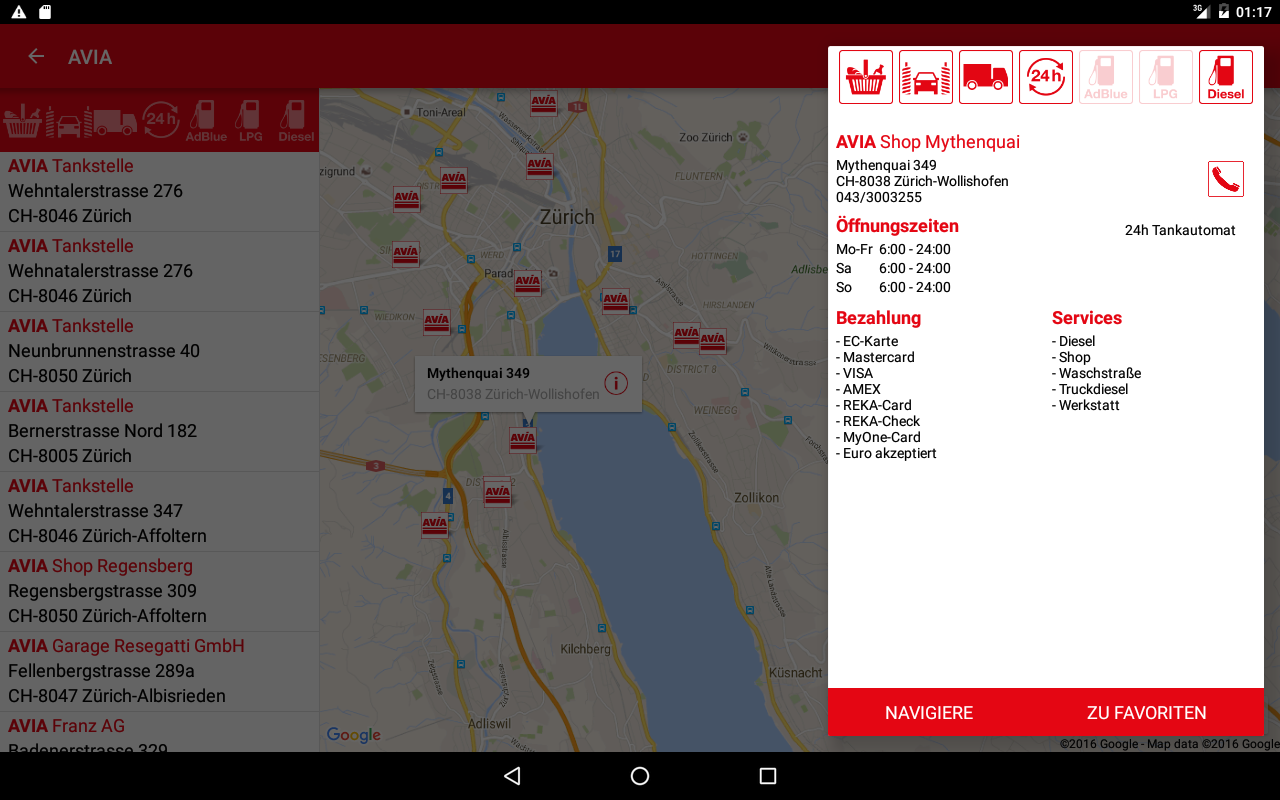Select AVIA Tankstelle at Wehntalerstrasse 276

point(160,191)
